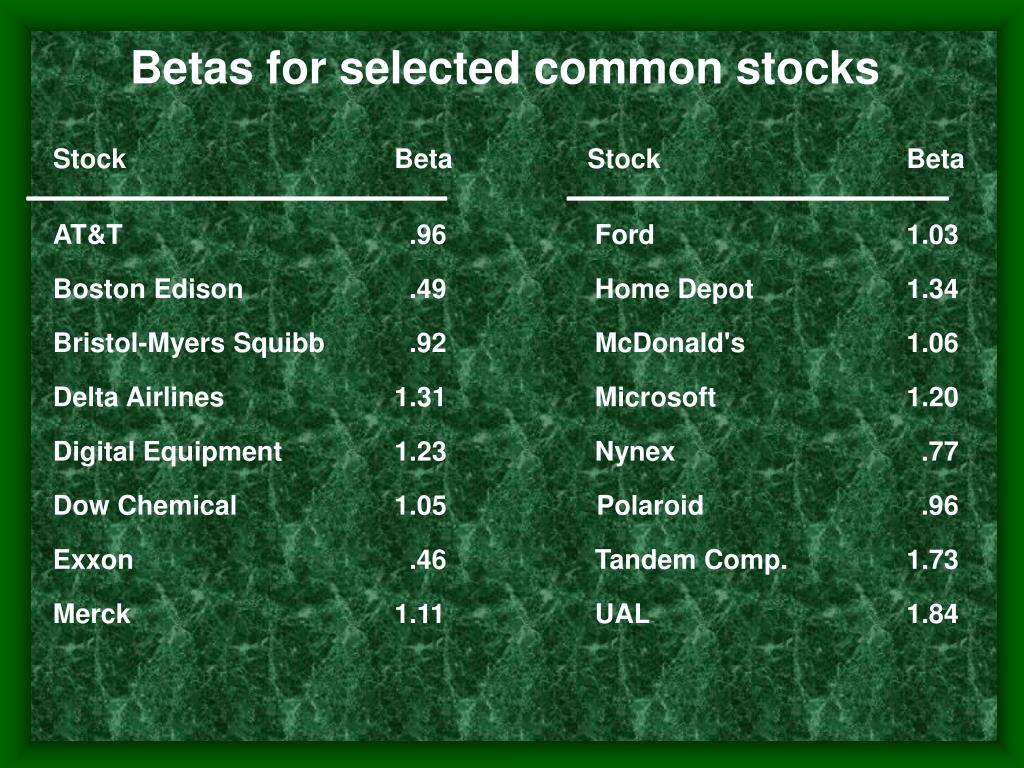This screenshot has width=1024, height=768.
Task: Select the McDonald's entry
Action: pos(670,343)
